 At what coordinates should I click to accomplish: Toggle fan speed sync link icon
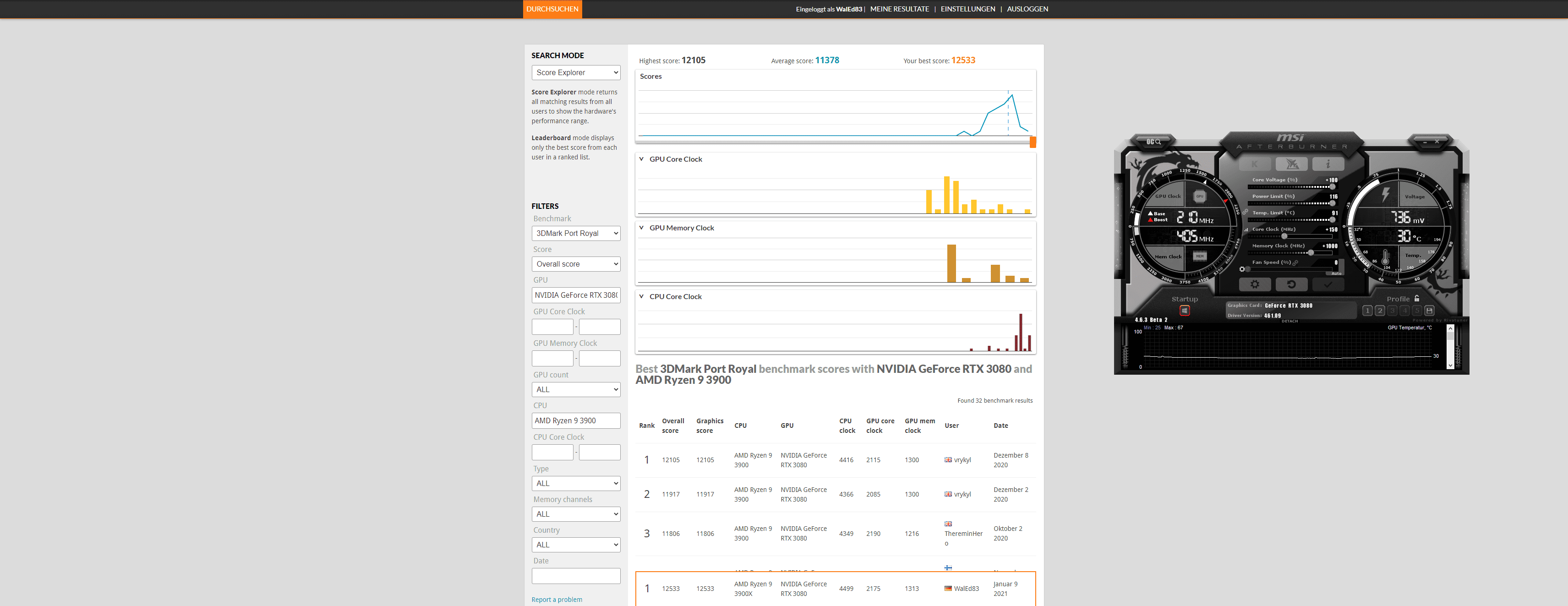(x=1295, y=263)
